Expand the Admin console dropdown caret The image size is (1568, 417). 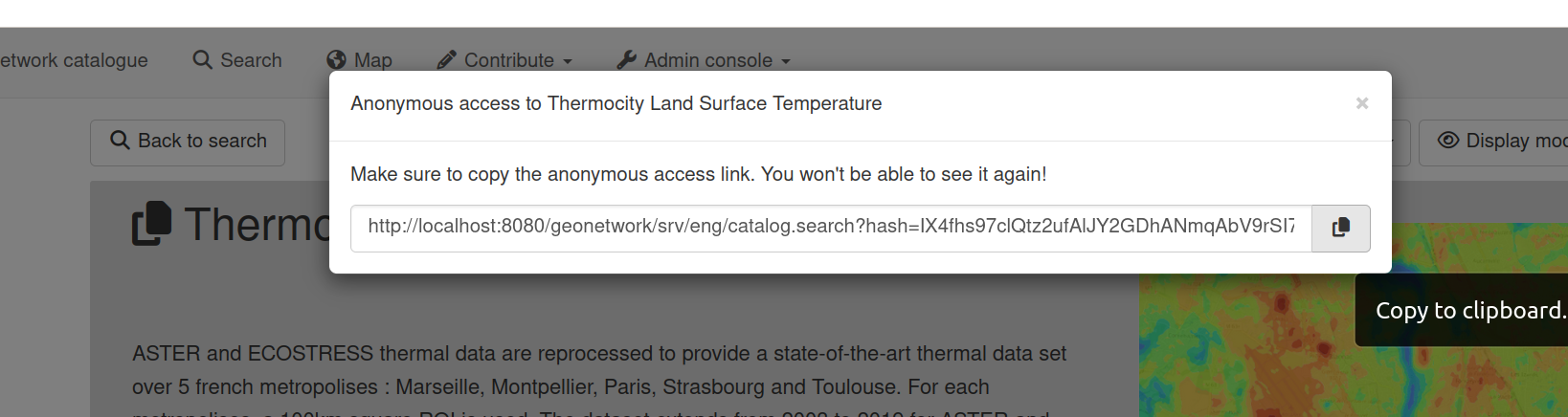coord(786,61)
